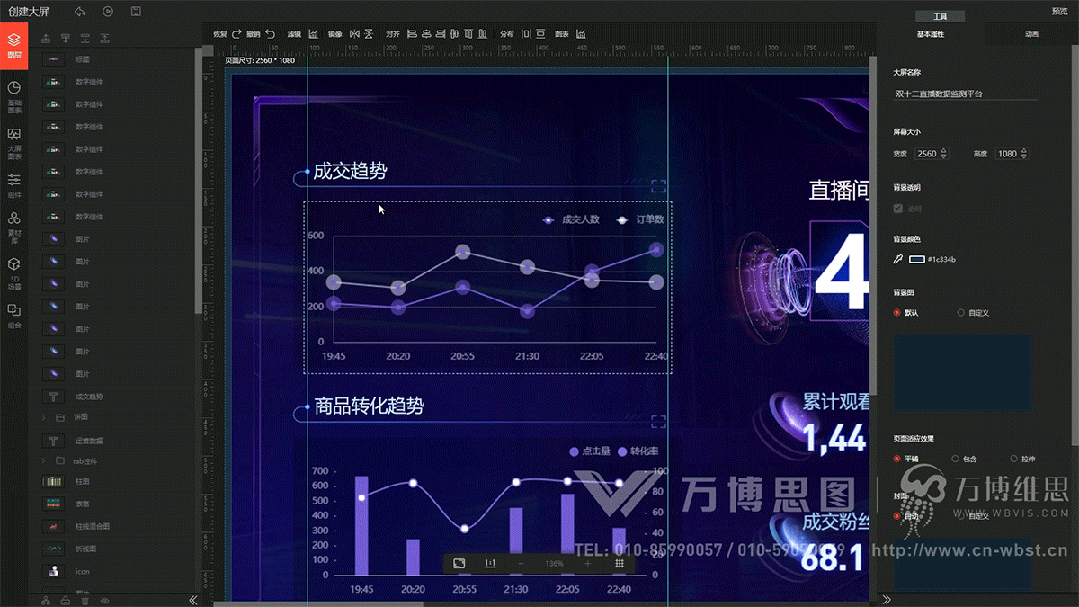Click the fit-to-screen icon in zoom bar

pyautogui.click(x=459, y=563)
